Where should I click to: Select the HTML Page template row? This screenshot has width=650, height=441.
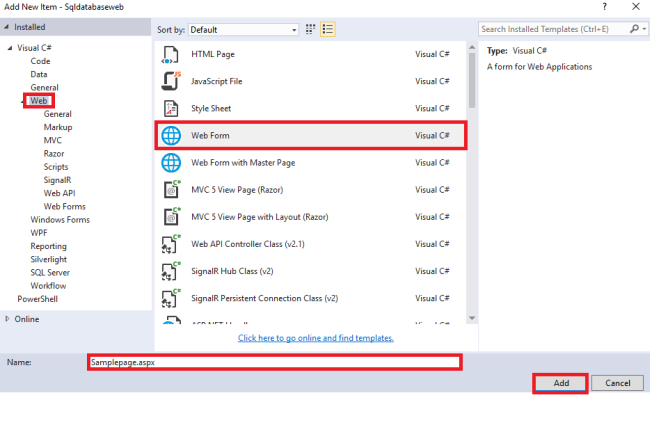tap(311, 54)
